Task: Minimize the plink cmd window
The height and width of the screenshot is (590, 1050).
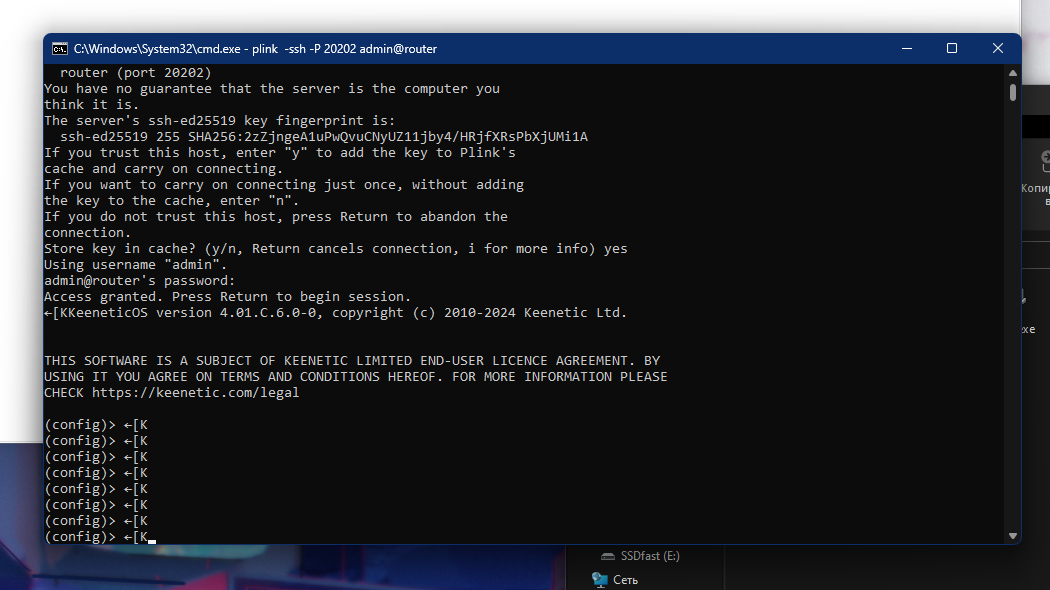Action: (907, 49)
